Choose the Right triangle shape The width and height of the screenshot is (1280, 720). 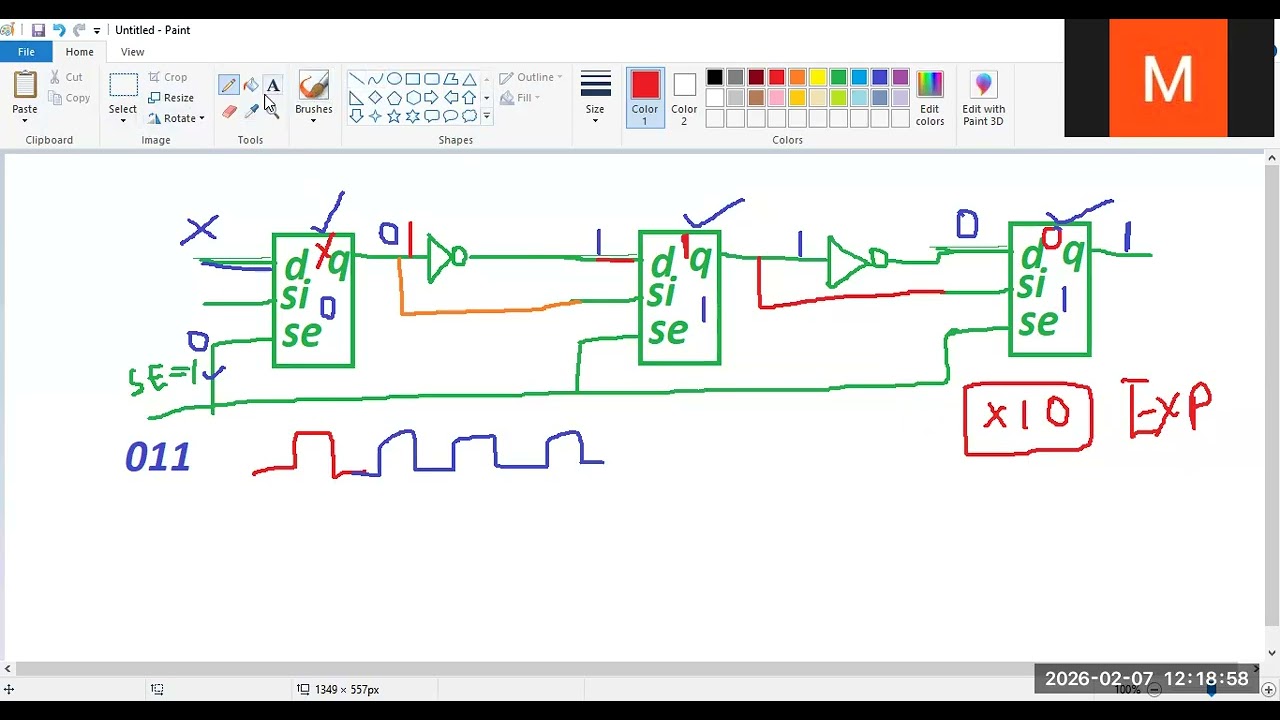[x=356, y=98]
